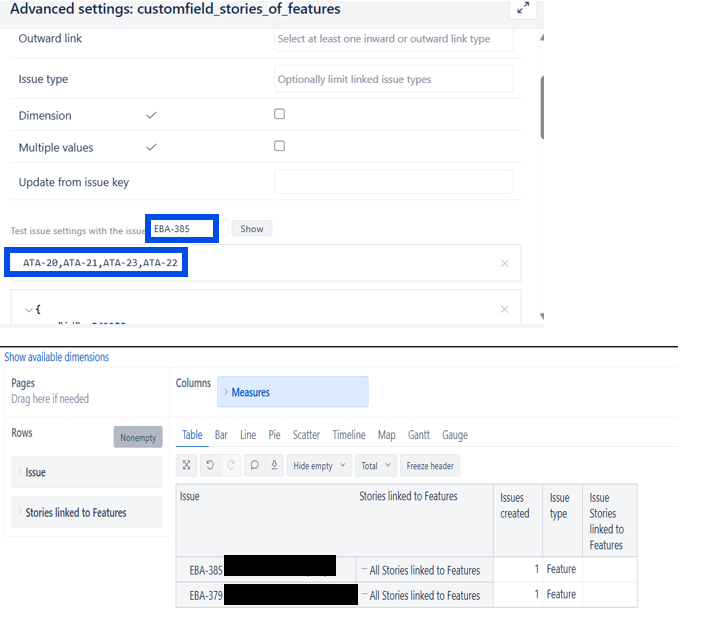Close the JSON result panel with X
Screen dimensions: 718x630
tap(504, 309)
